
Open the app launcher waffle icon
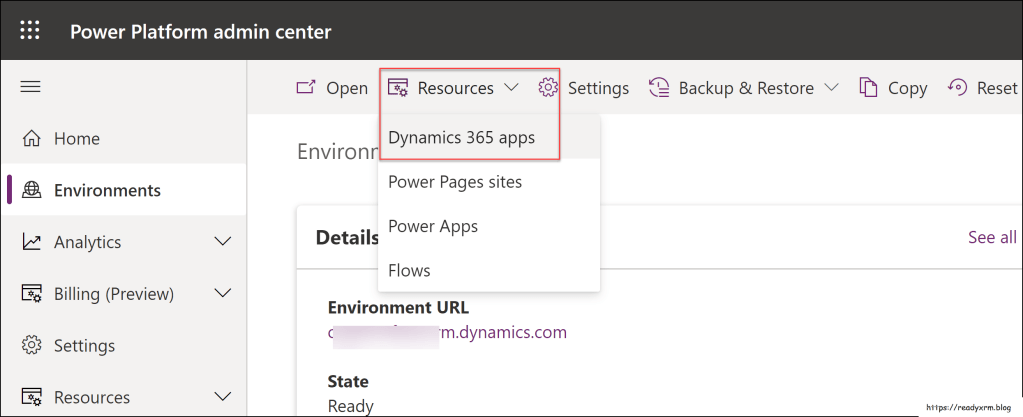click(x=30, y=31)
